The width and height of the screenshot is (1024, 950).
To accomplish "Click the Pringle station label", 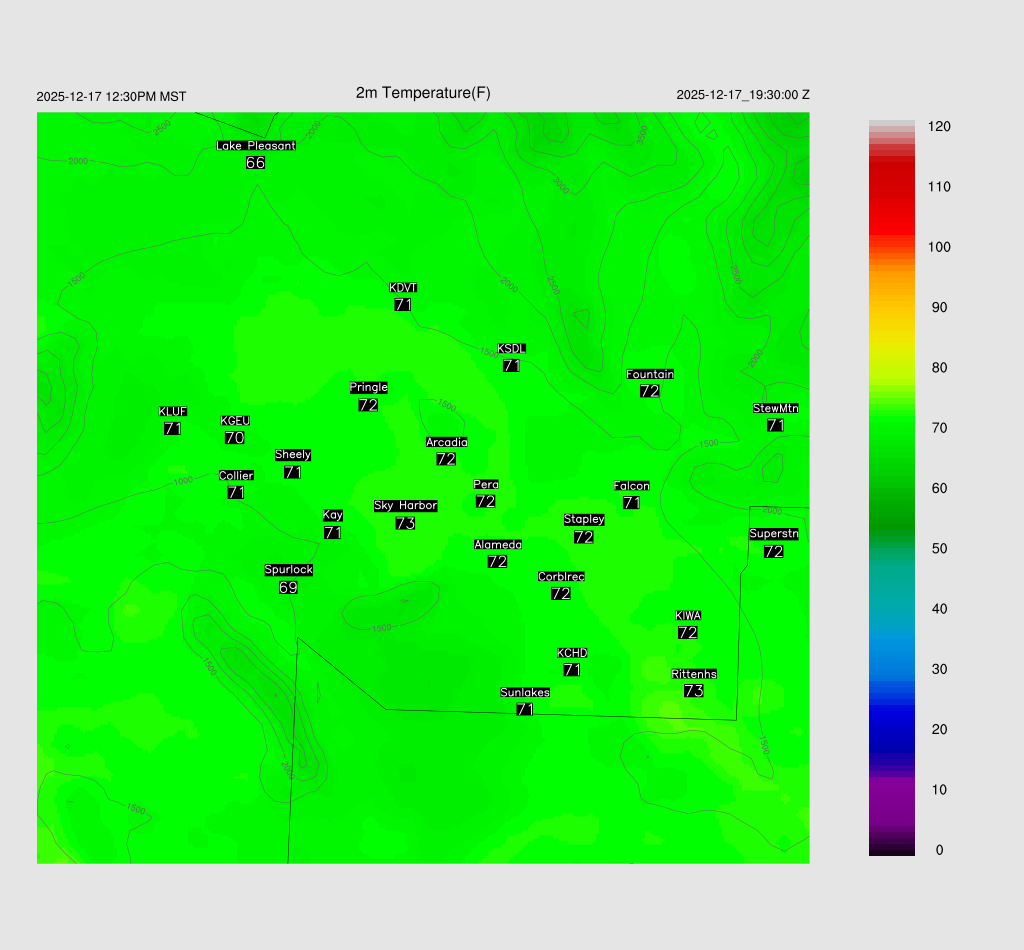I will [x=368, y=387].
